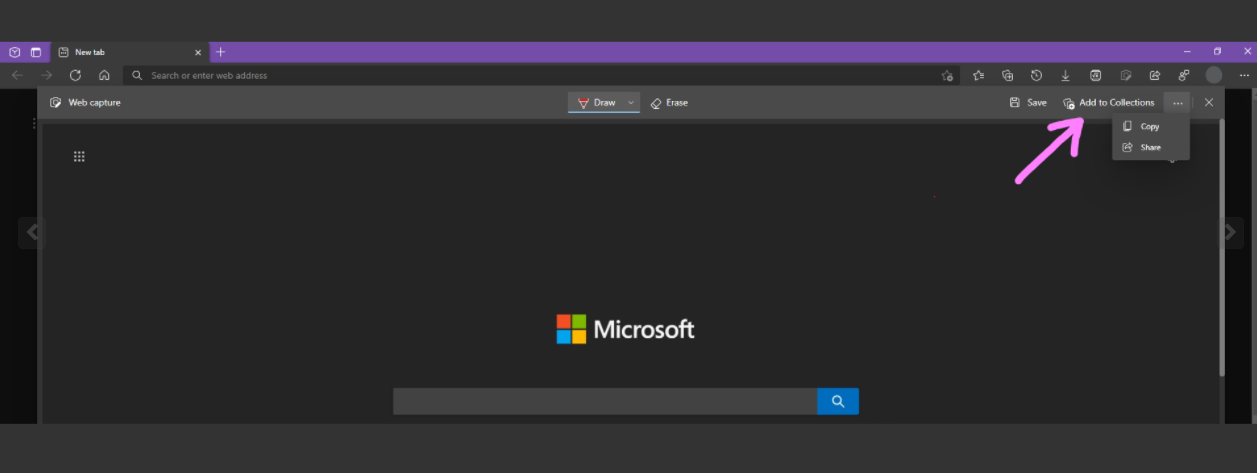Screen dimensions: 1257x473
Task: Open the History toolbar icon
Action: coord(1037,75)
